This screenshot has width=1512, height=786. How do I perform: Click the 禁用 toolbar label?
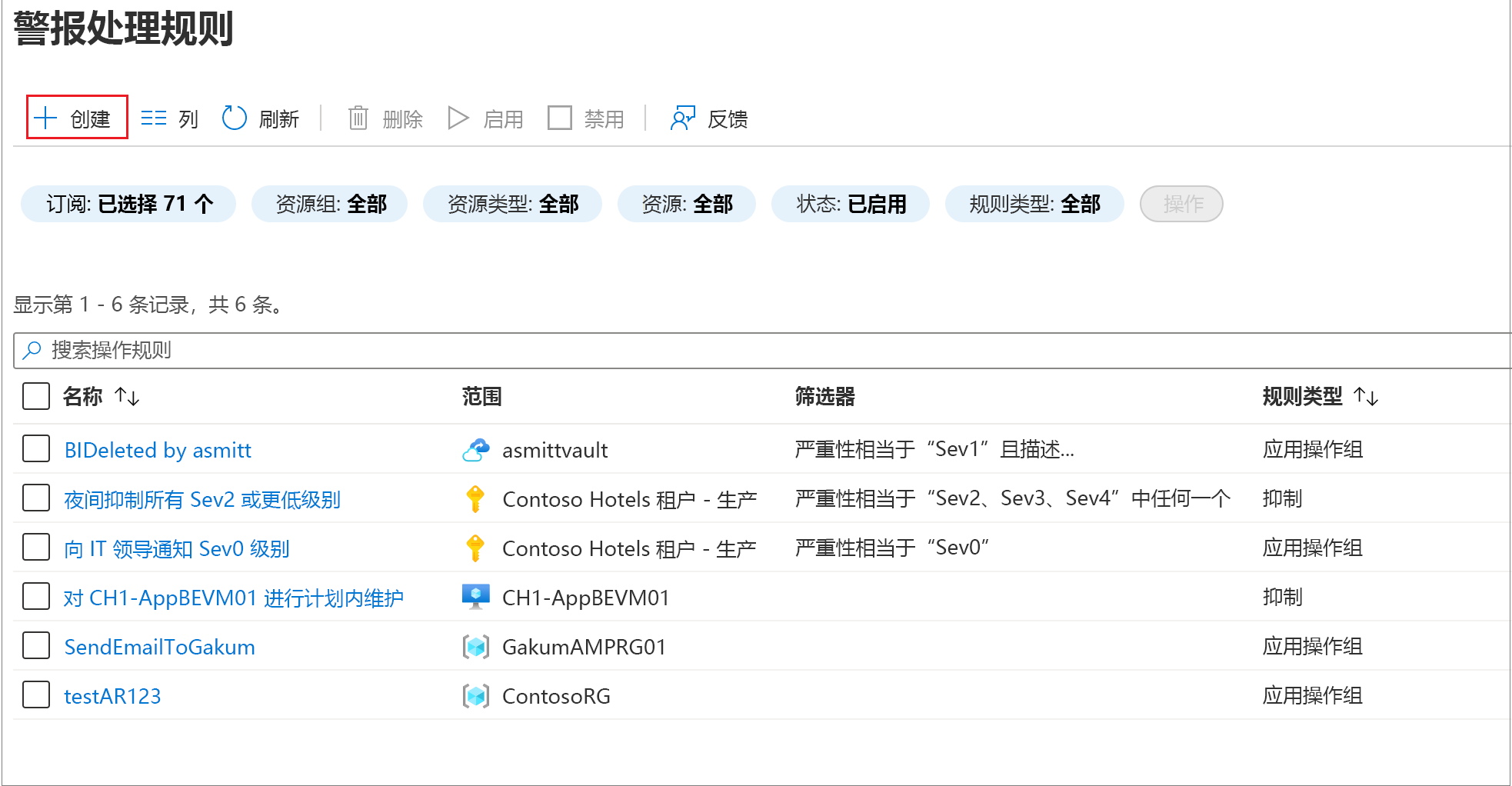[x=604, y=119]
